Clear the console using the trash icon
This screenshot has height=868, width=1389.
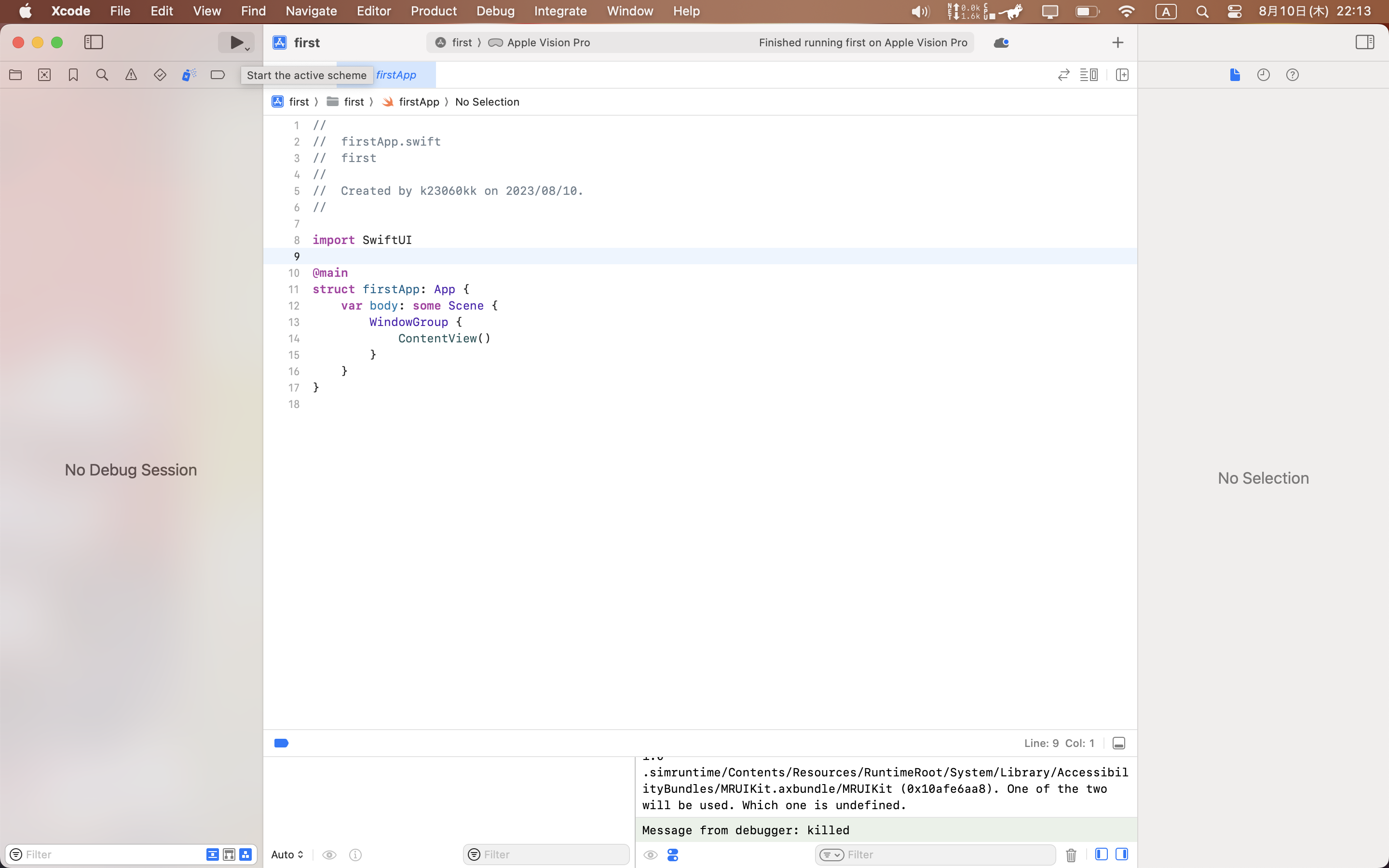pyautogui.click(x=1071, y=854)
